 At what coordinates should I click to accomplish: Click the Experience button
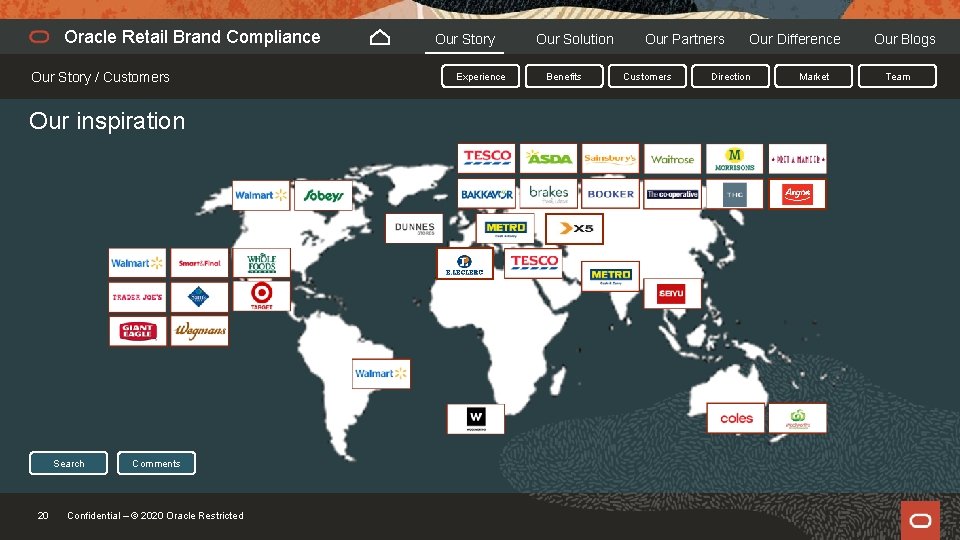(481, 77)
